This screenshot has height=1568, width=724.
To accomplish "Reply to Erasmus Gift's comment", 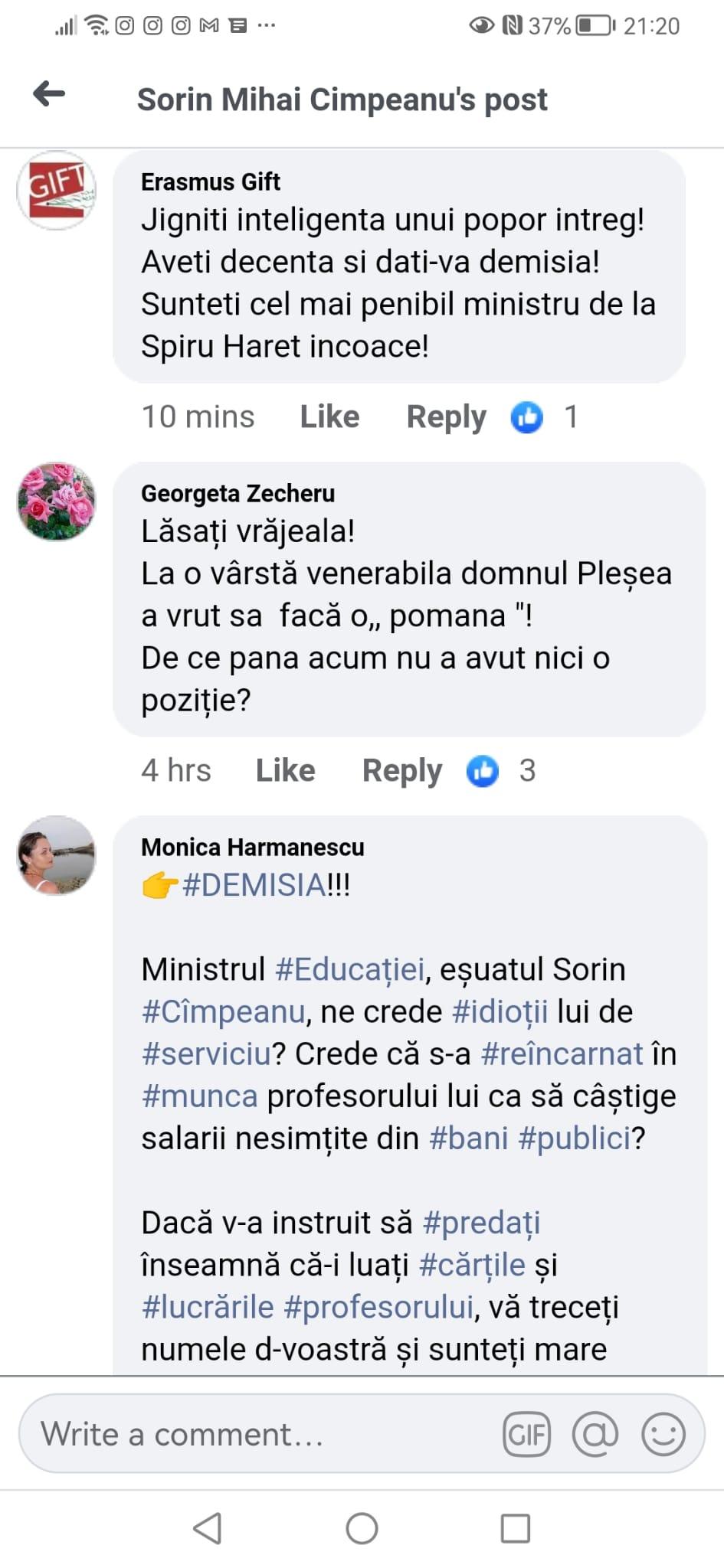I will [x=446, y=417].
